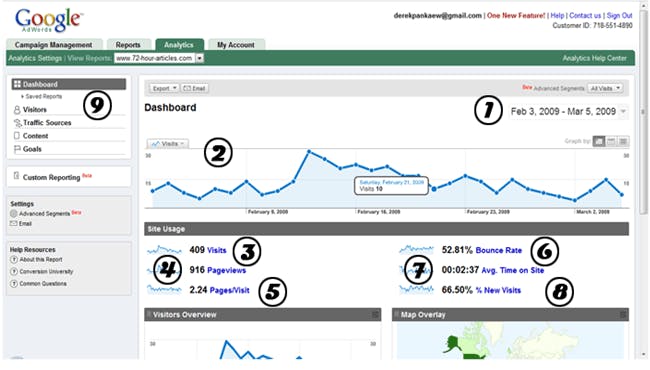Click the % New Visits link
650x370 pixels.
coord(498,290)
